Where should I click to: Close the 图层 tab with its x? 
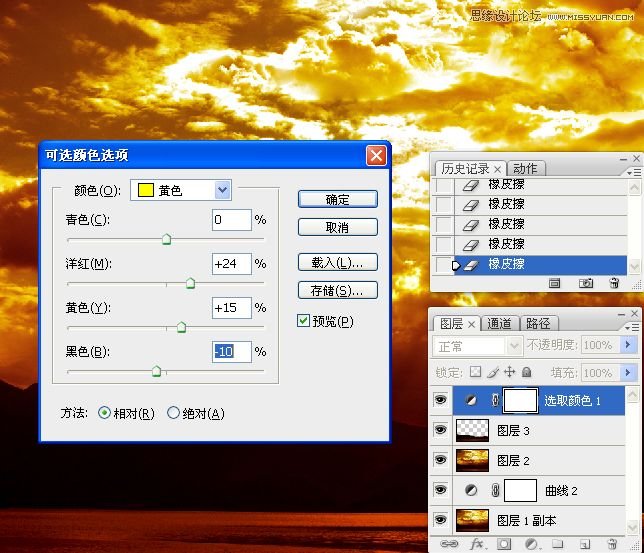pos(472,325)
